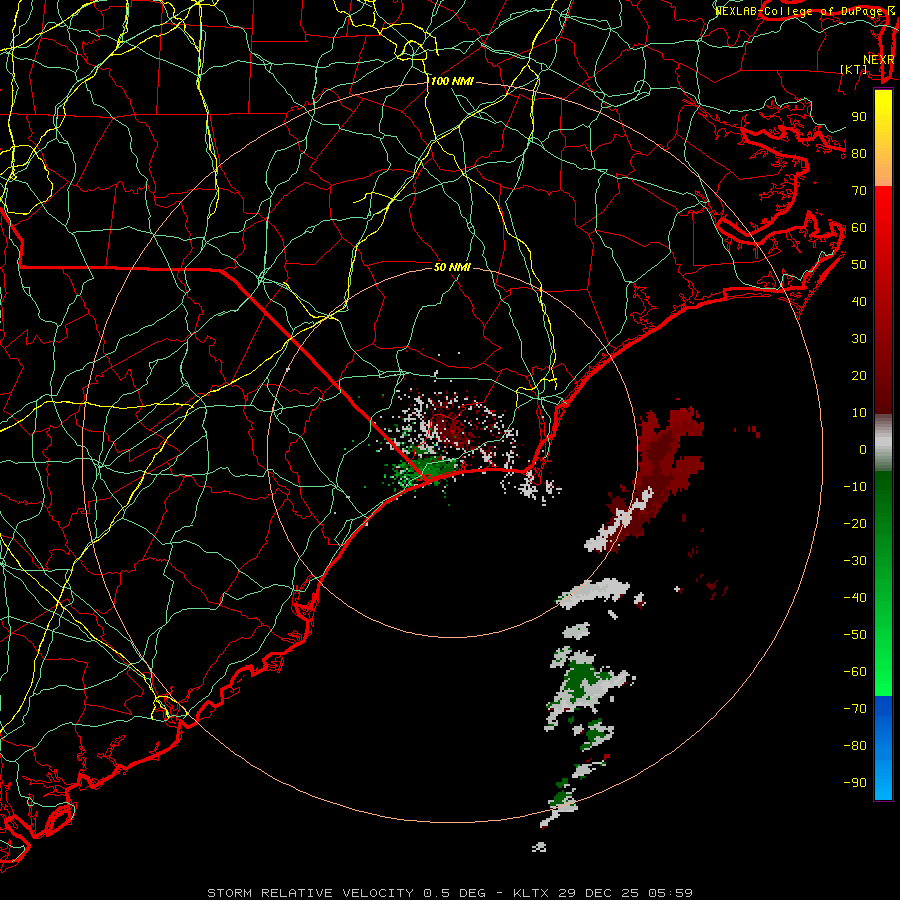Click the 90 value on the velocity scale
The width and height of the screenshot is (900, 900).
click(859, 117)
